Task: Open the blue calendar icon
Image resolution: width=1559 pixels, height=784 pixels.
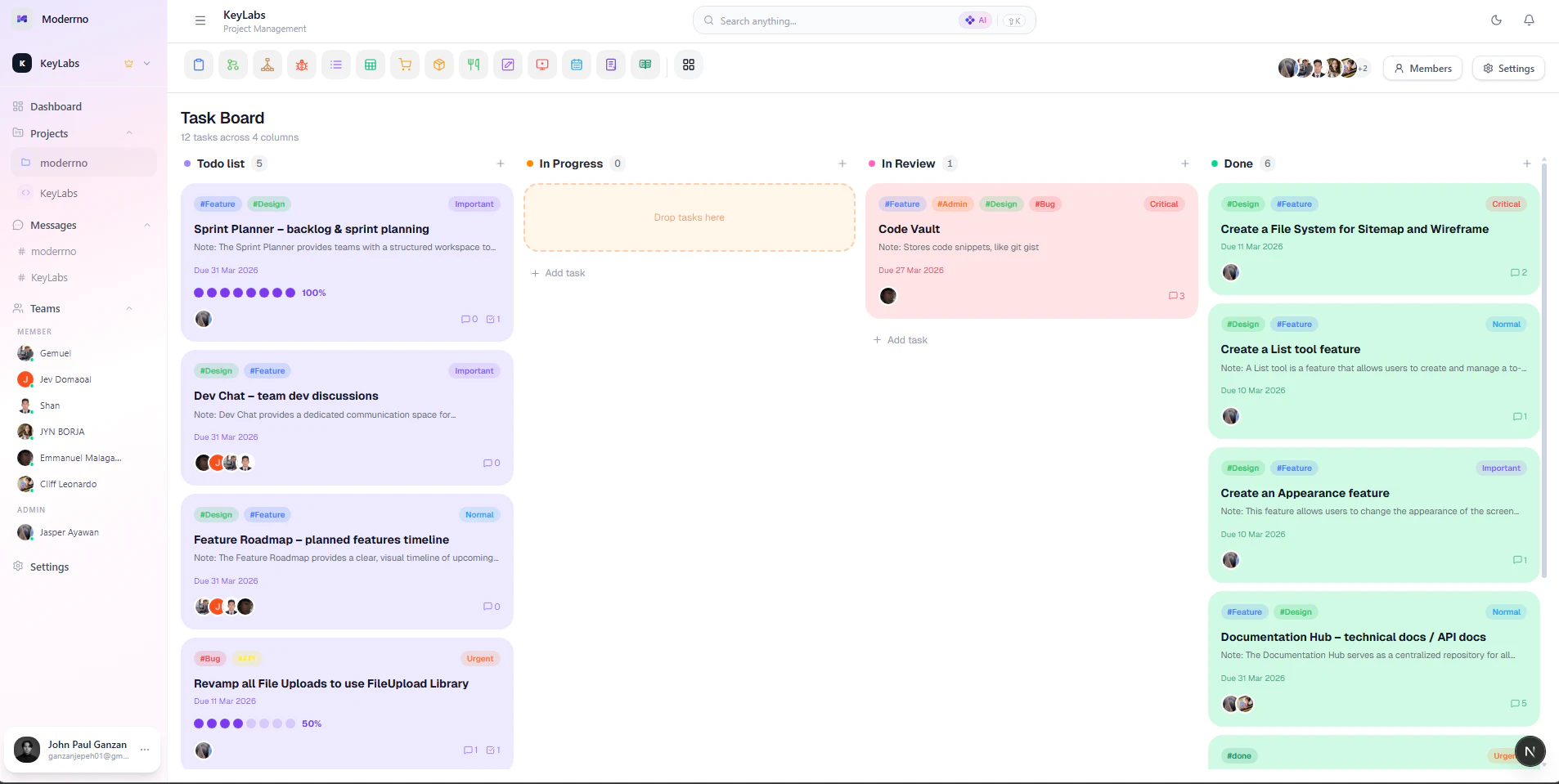Action: point(577,65)
